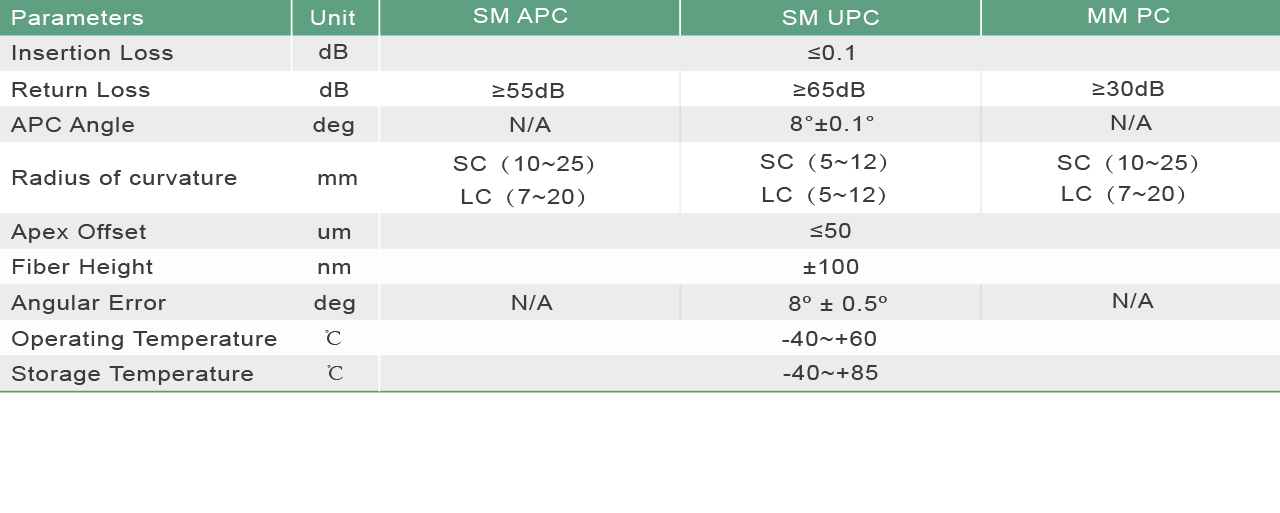Click the 8° ± 0.5° Angular Error cell
The image size is (1280, 513).
(838, 303)
